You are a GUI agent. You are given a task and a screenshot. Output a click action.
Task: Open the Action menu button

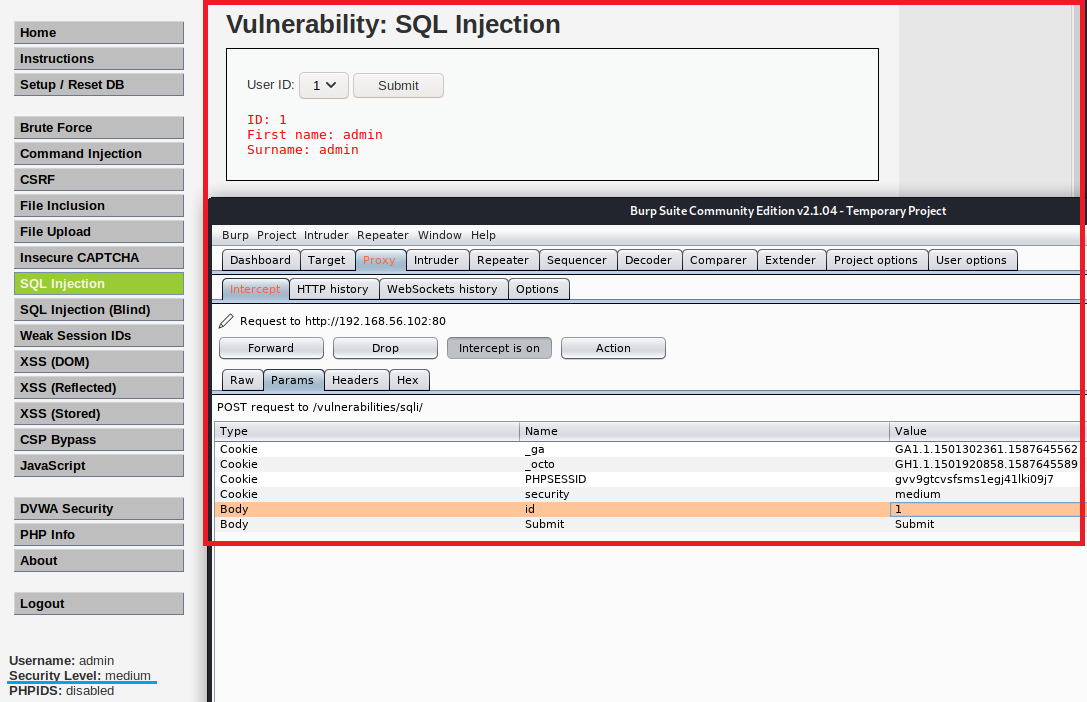pyautogui.click(x=613, y=348)
